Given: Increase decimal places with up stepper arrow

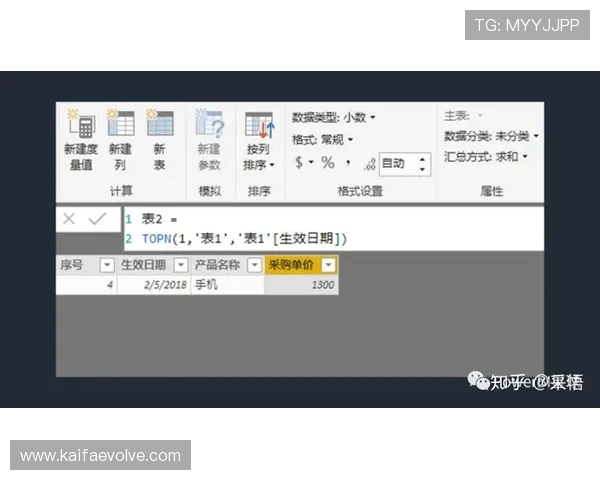Looking at the screenshot, I should (x=422, y=159).
